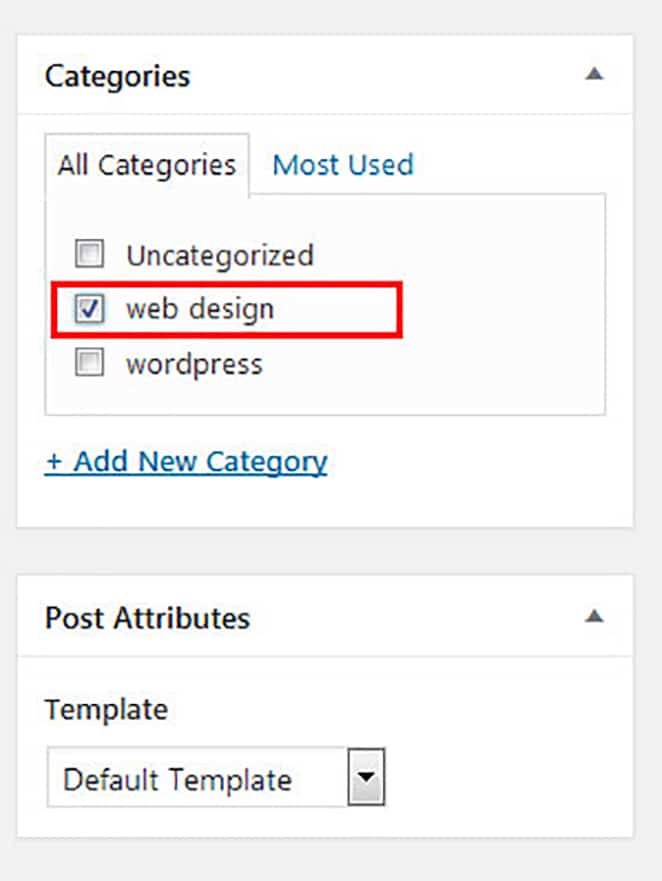Open the Add New Category link
The width and height of the screenshot is (662, 881).
(x=185, y=461)
